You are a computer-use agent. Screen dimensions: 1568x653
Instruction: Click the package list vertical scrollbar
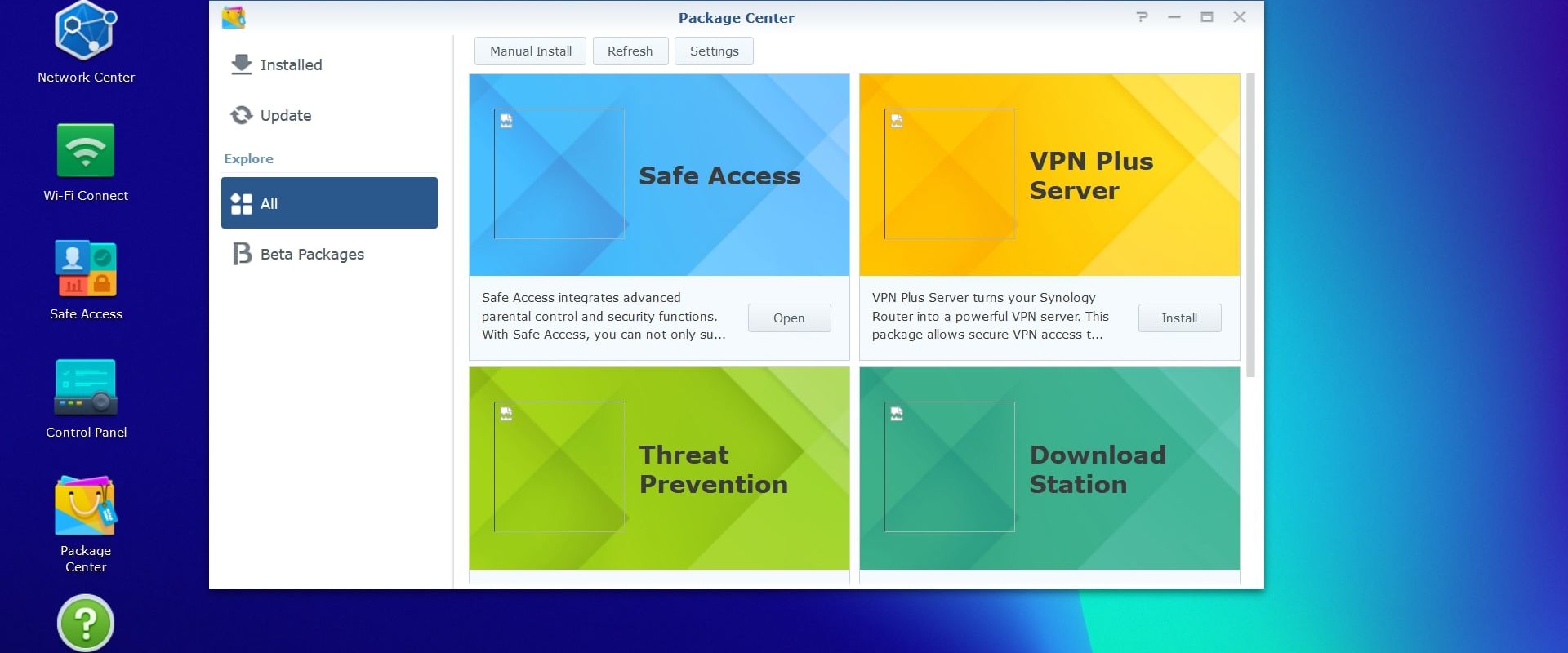(x=1250, y=225)
